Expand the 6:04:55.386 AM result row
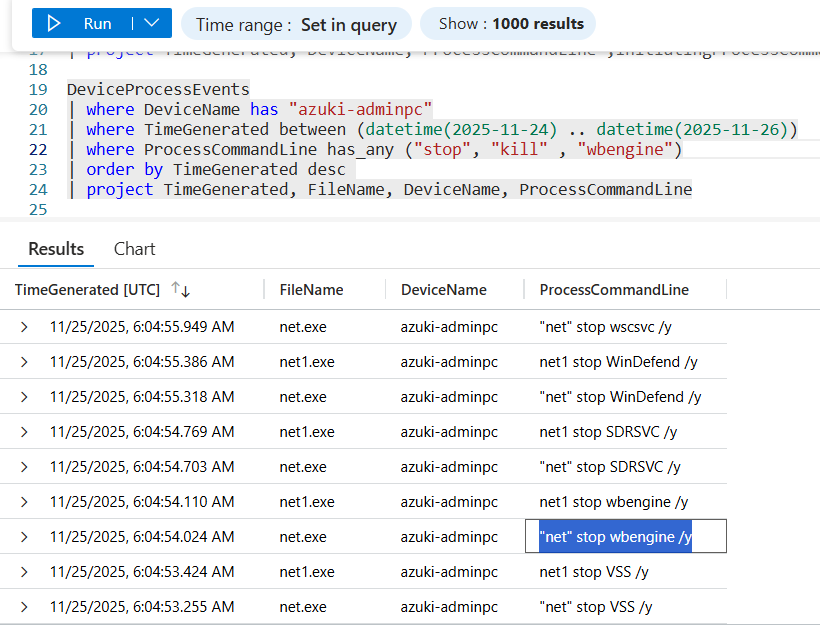Viewport: 820px width, 631px height. 24,362
